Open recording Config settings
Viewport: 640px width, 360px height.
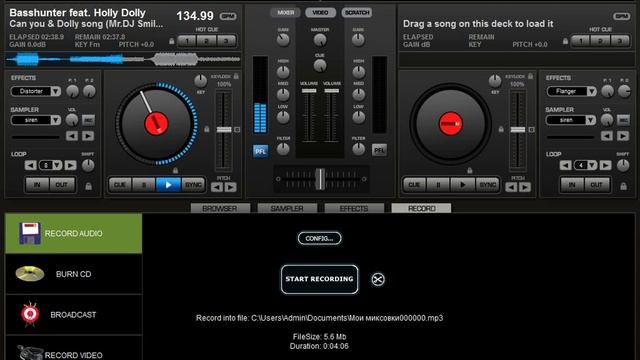319,238
